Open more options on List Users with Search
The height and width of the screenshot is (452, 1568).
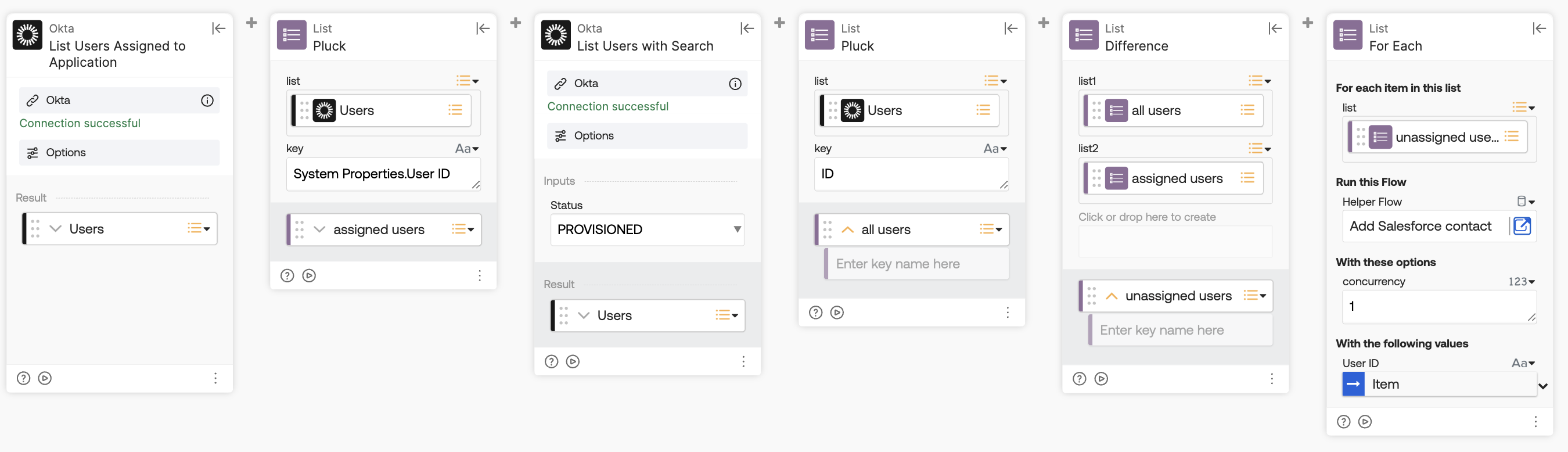[743, 361]
